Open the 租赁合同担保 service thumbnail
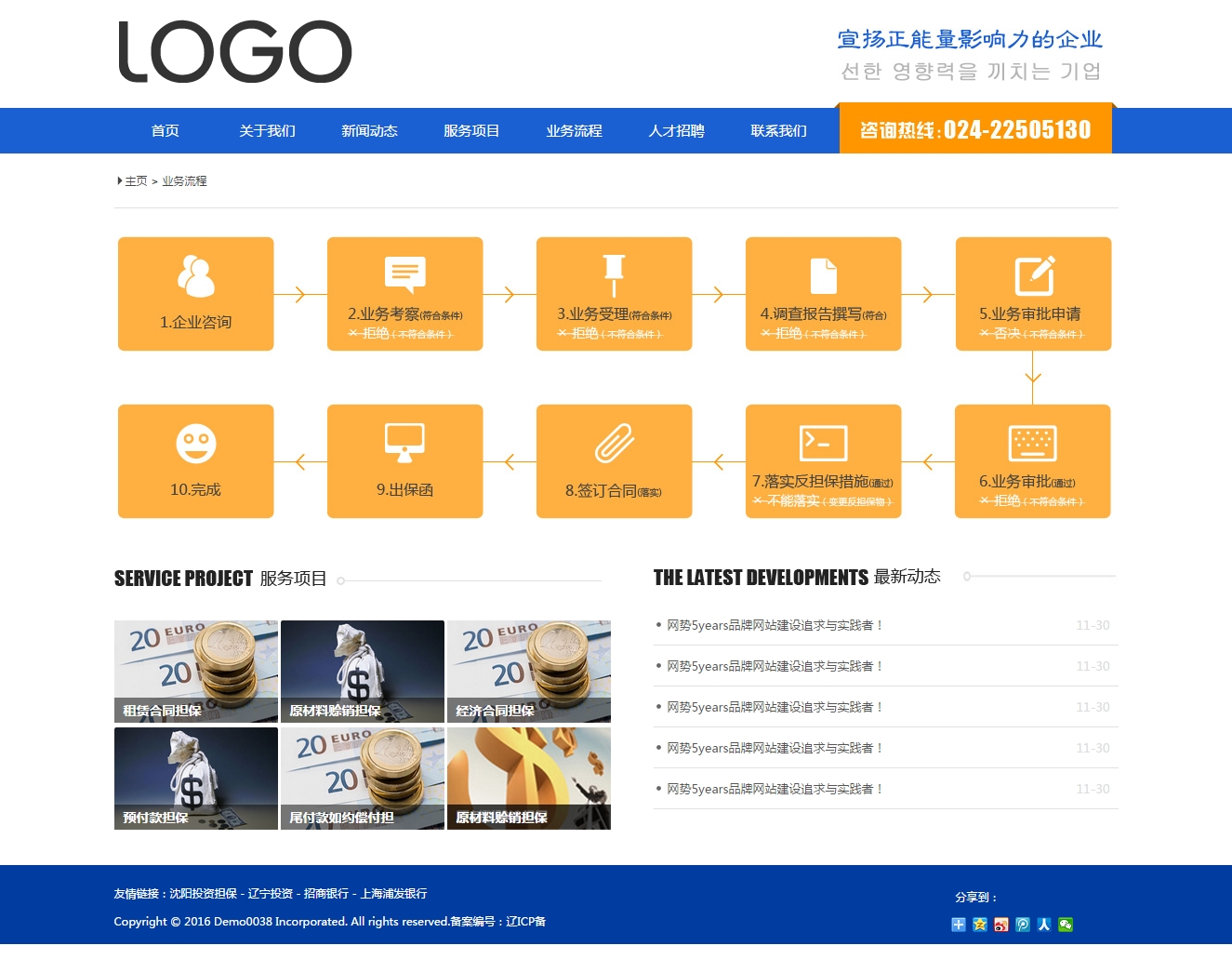Image resolution: width=1232 pixels, height=959 pixels. pos(196,672)
